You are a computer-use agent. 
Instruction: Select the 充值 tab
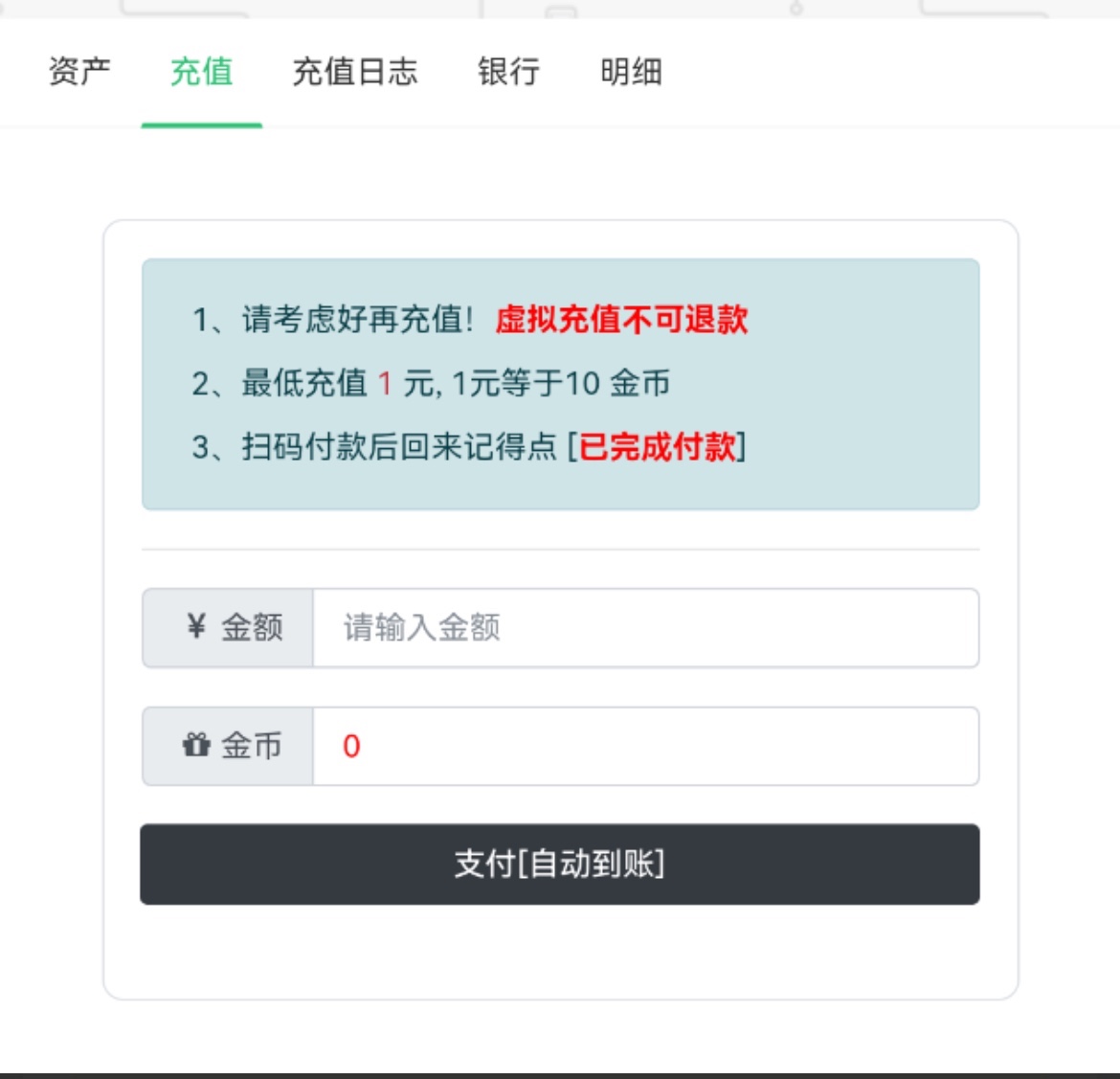pyautogui.click(x=201, y=72)
